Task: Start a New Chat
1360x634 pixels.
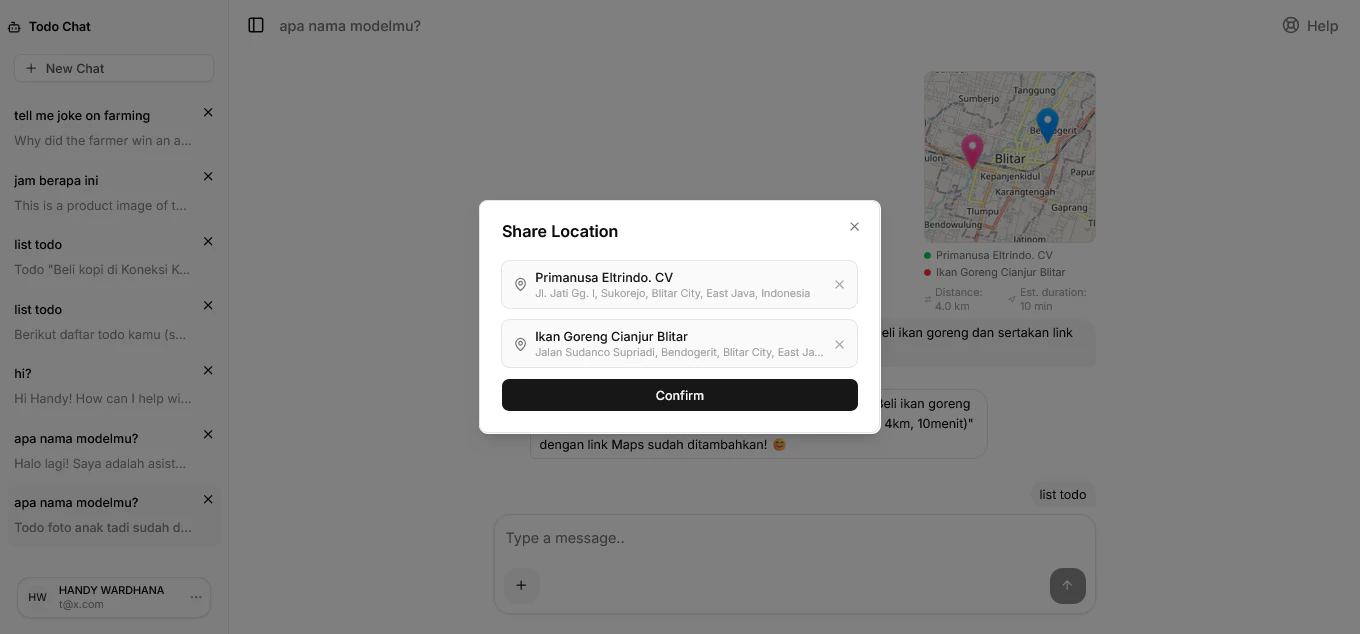Action: tap(114, 68)
